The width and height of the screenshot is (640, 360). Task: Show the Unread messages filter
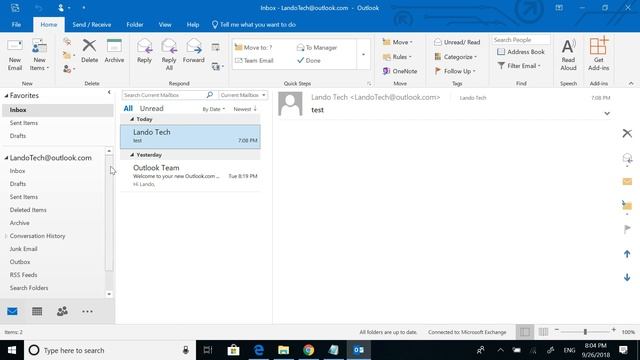(x=151, y=109)
